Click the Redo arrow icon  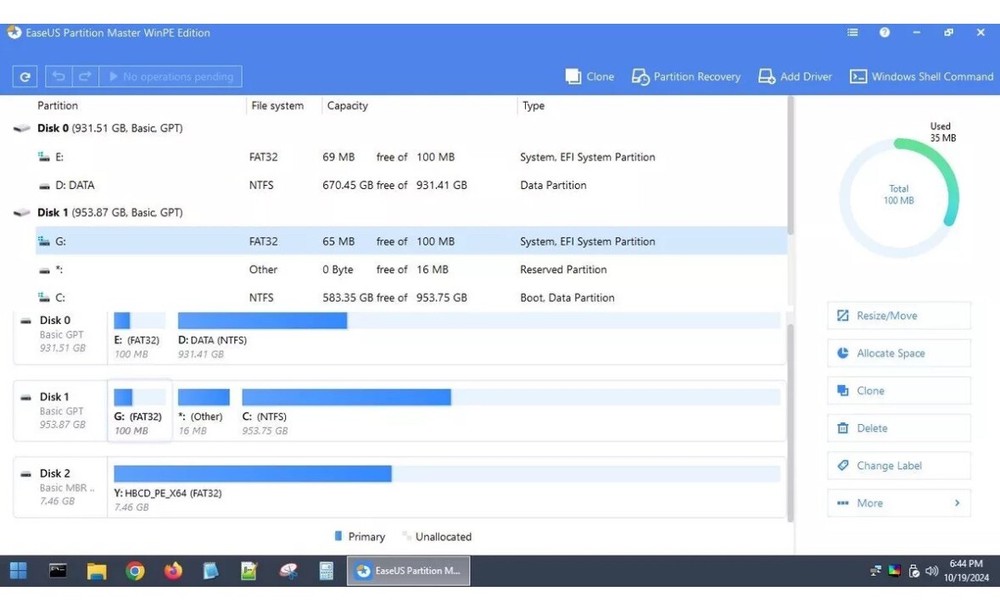pyautogui.click(x=85, y=76)
